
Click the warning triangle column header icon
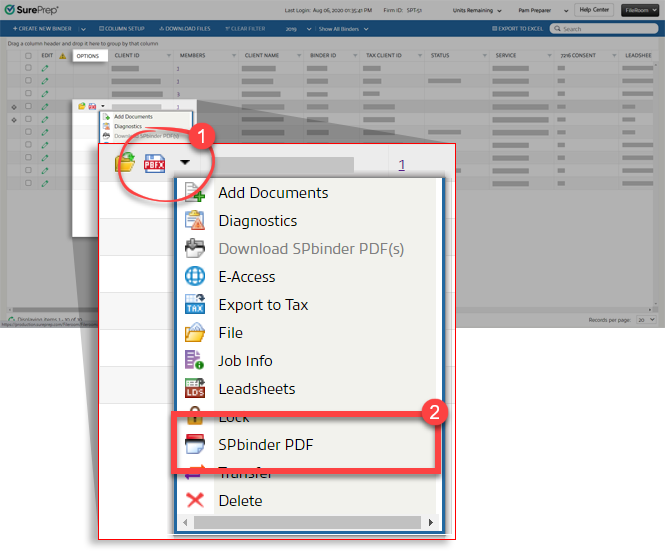pyautogui.click(x=63, y=56)
